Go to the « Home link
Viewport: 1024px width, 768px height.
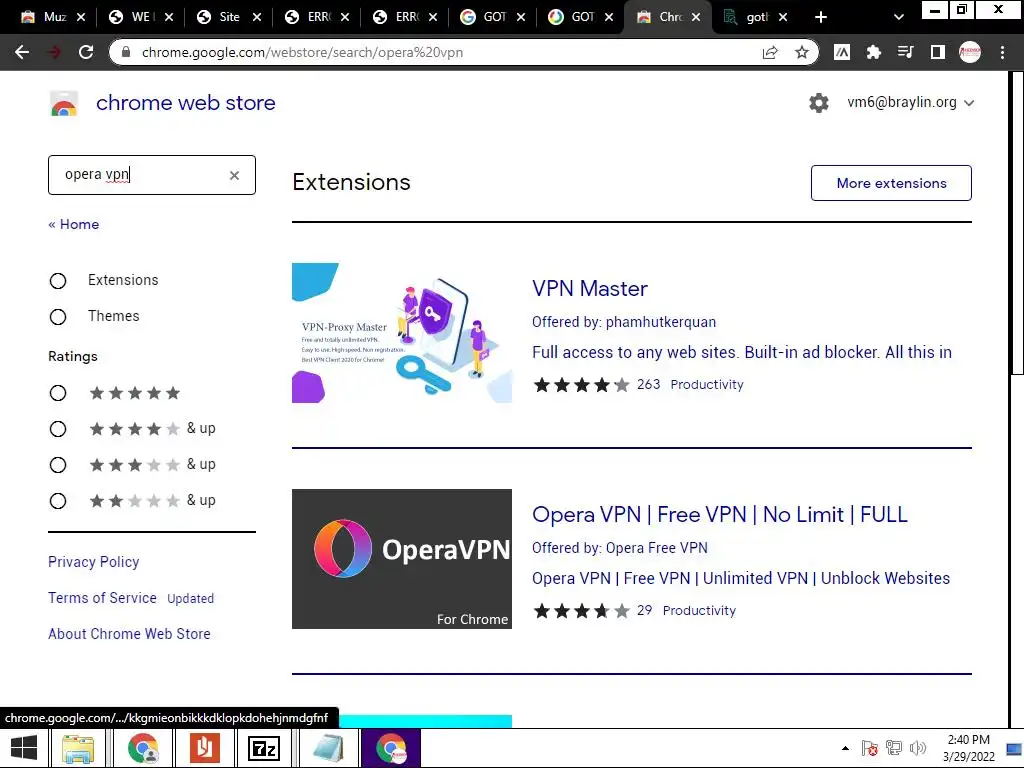point(74,225)
